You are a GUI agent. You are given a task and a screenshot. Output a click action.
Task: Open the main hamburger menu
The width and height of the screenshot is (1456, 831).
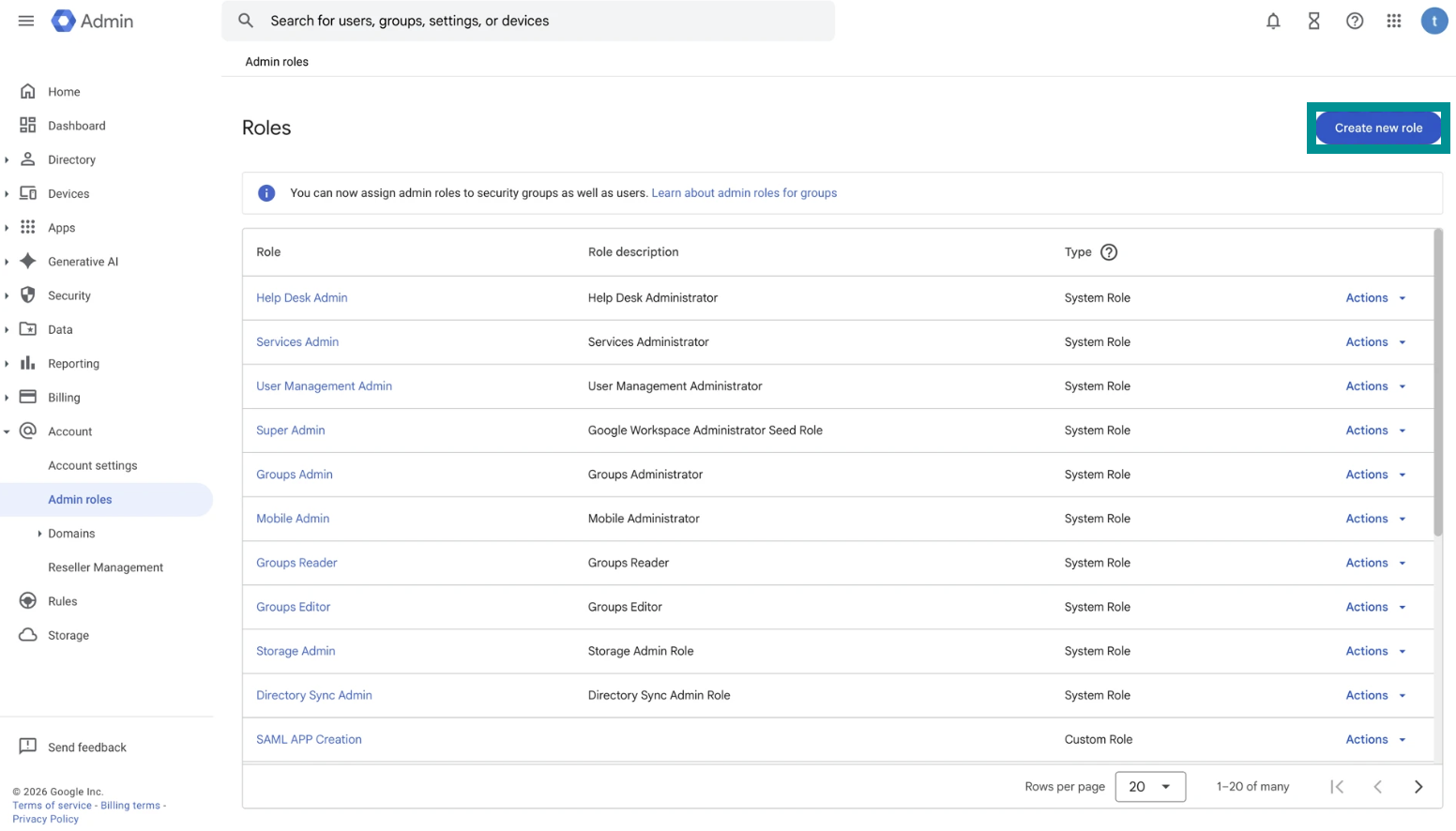(26, 21)
